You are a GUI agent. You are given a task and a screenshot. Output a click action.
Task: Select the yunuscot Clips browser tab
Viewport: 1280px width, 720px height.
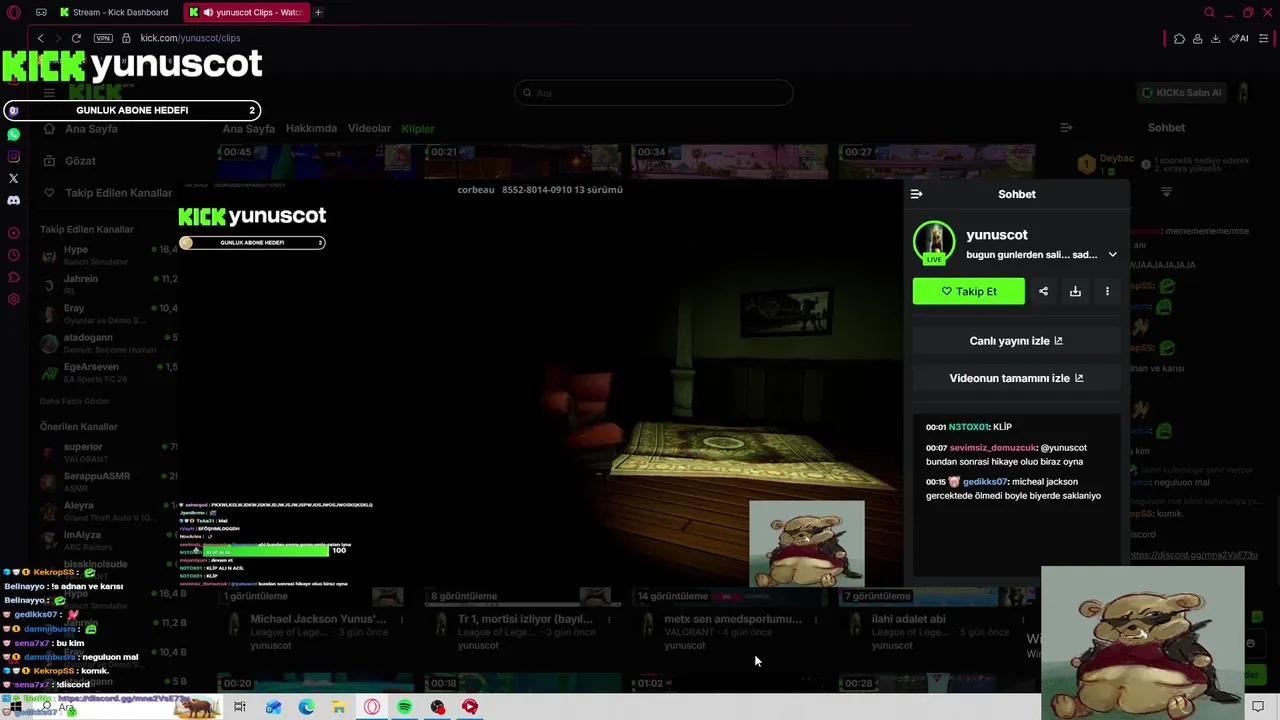click(x=245, y=12)
